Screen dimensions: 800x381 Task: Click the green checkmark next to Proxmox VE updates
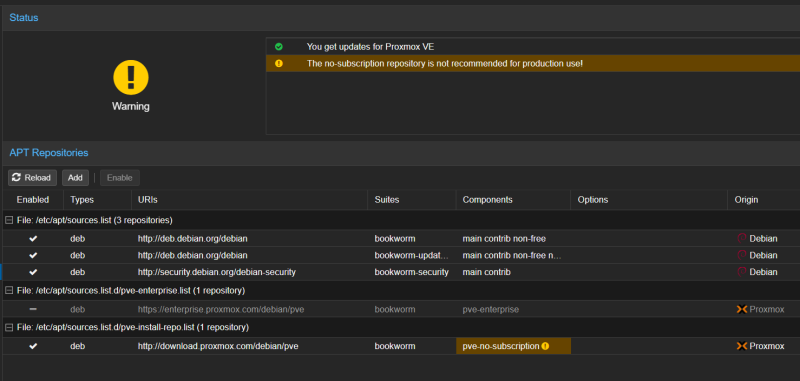pos(279,46)
